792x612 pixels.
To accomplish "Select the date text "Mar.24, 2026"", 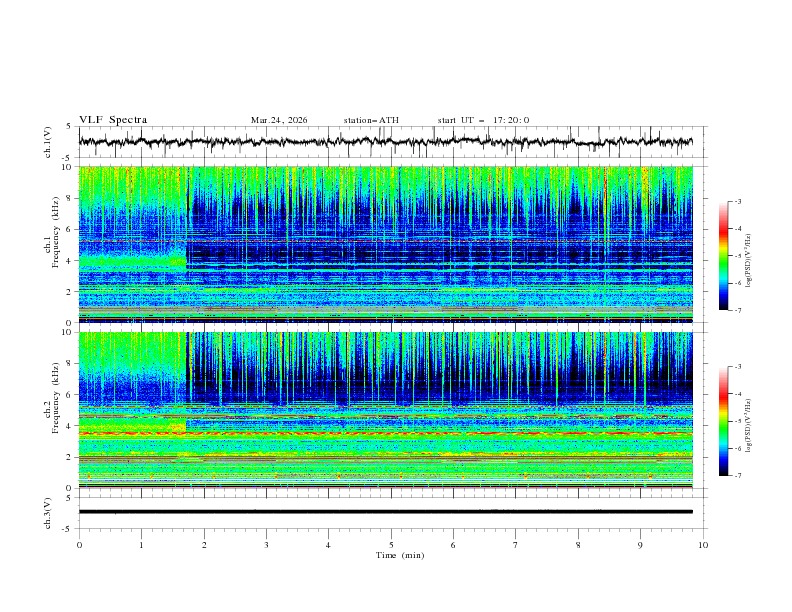I will pos(279,120).
